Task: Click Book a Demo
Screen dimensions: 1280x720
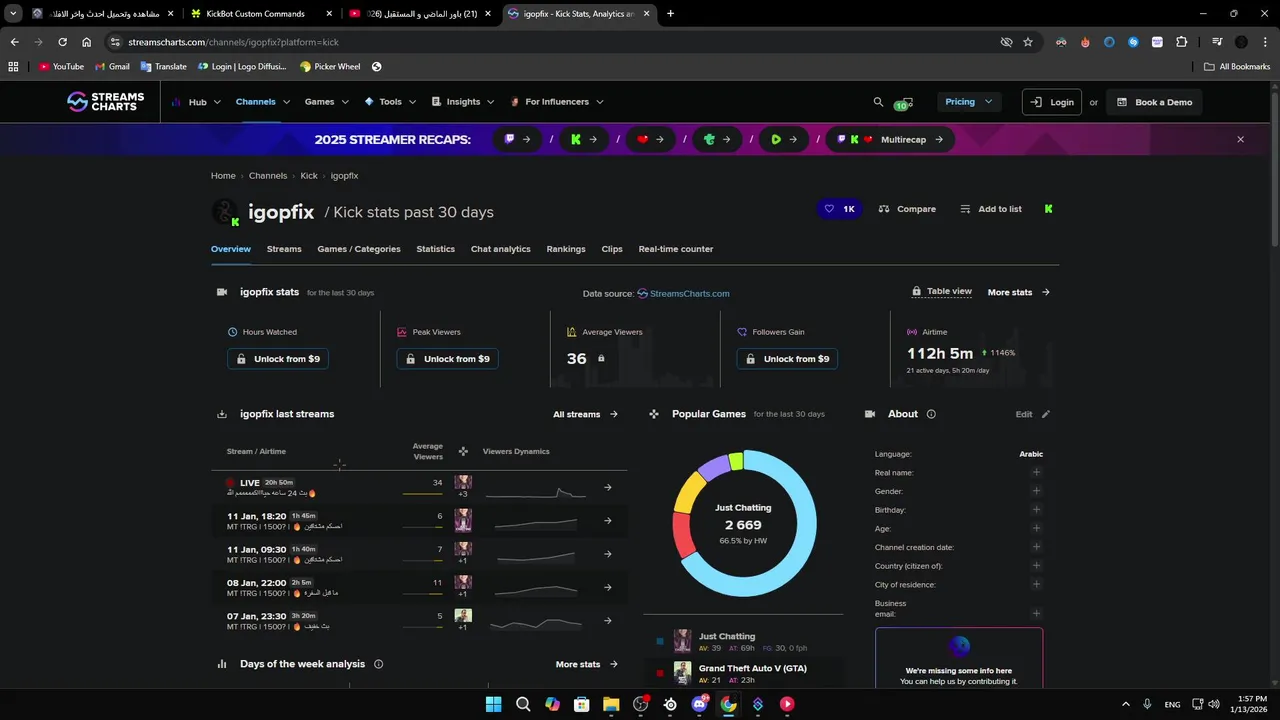Action: click(1154, 102)
